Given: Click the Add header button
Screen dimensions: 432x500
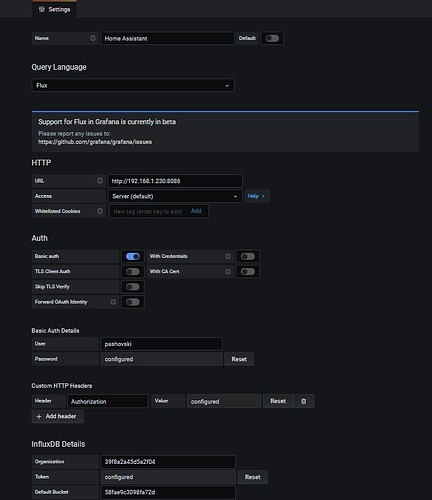Looking at the screenshot, I should coord(57,417).
